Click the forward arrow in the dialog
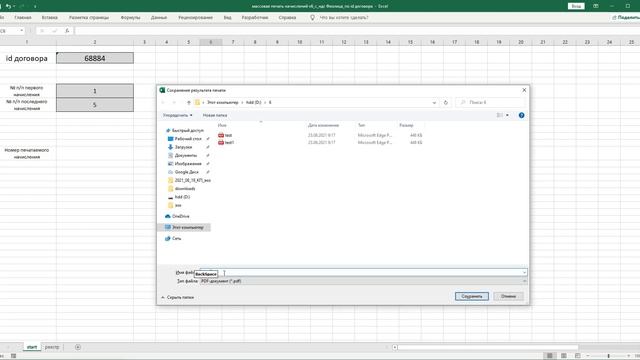Screen dimensions: 640x360 174,102
